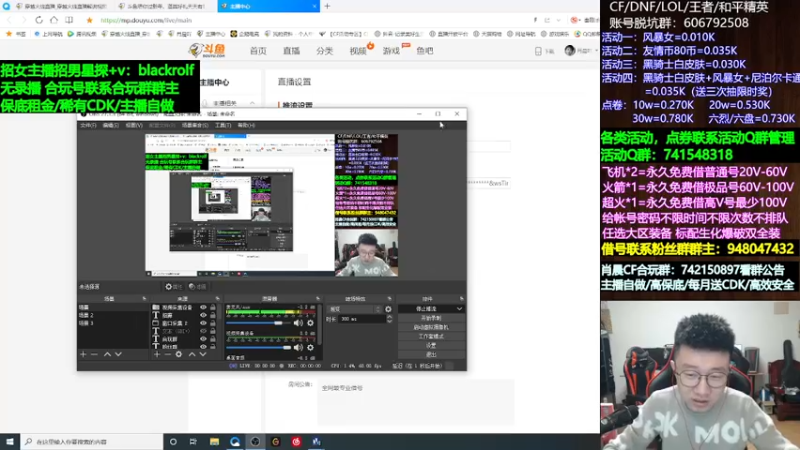This screenshot has width=800, height=450.
Task: Toggle visibility of the last visible source
Action: tap(203, 346)
